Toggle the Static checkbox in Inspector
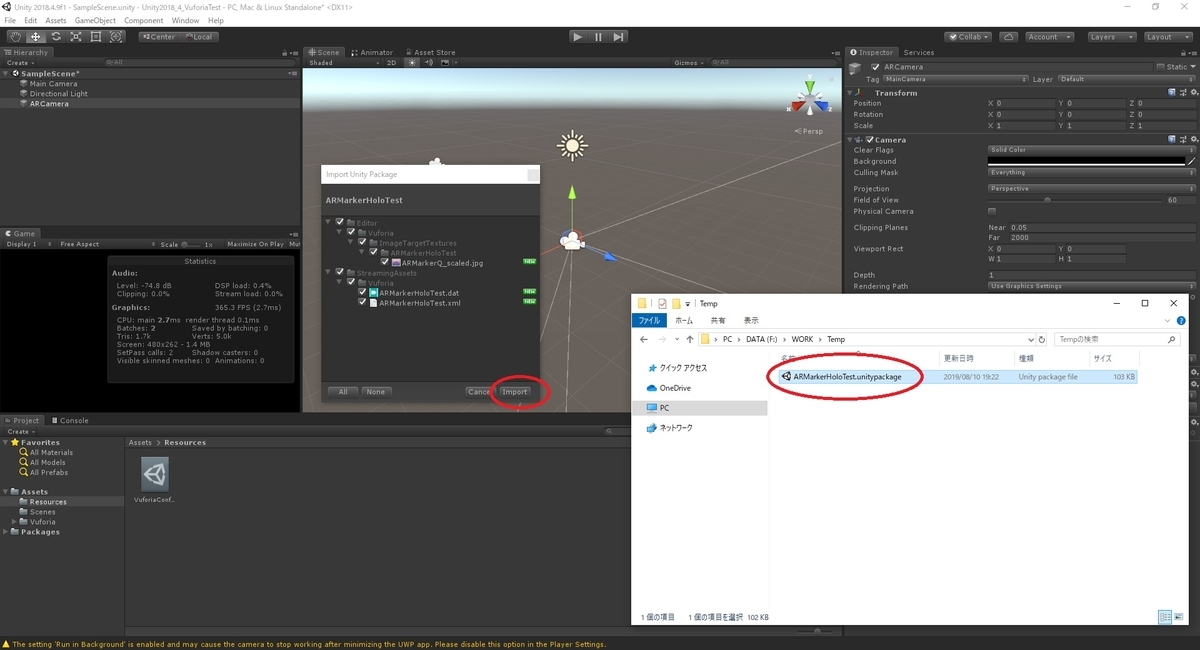 click(x=1161, y=67)
